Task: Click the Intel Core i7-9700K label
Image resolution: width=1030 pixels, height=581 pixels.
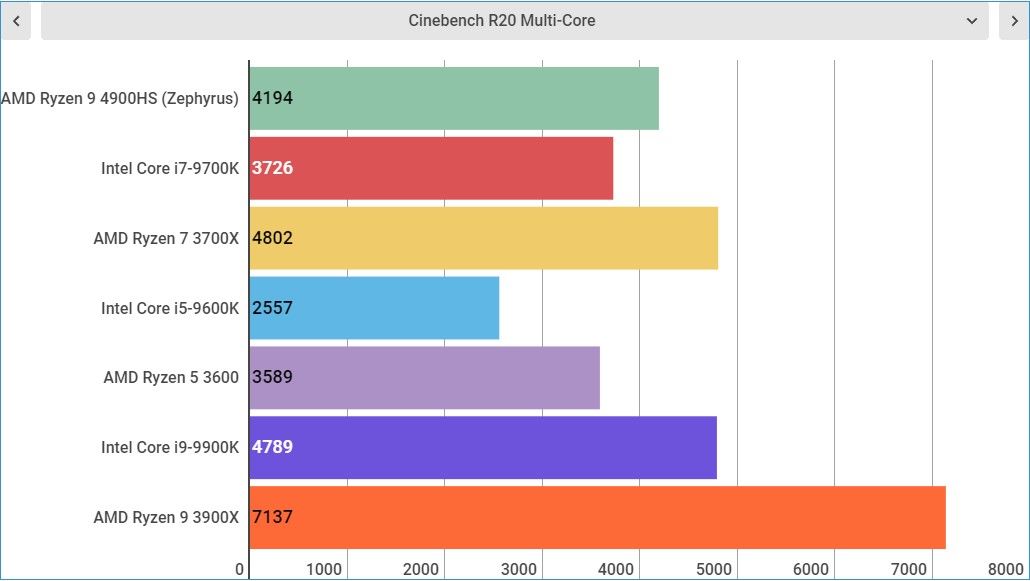Action: tap(170, 168)
